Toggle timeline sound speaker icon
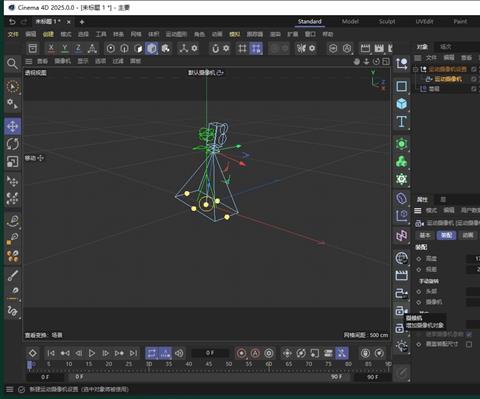This screenshot has width=480, height=399. tap(179, 353)
